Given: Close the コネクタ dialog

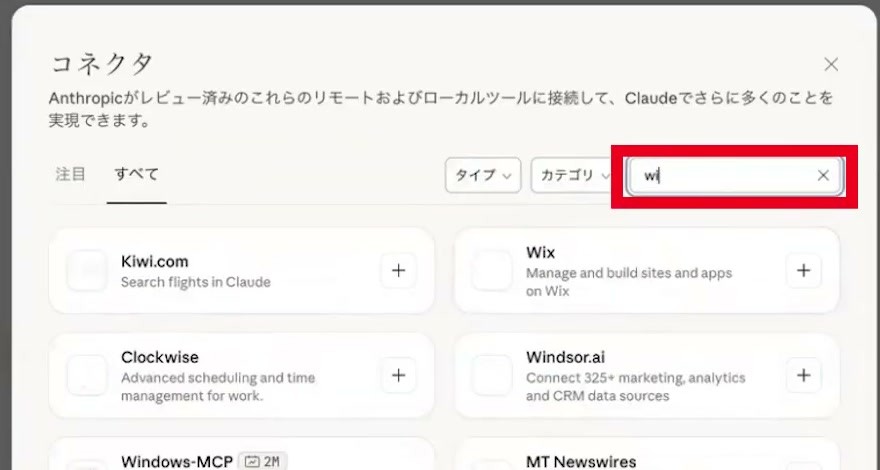Looking at the screenshot, I should click(x=831, y=65).
